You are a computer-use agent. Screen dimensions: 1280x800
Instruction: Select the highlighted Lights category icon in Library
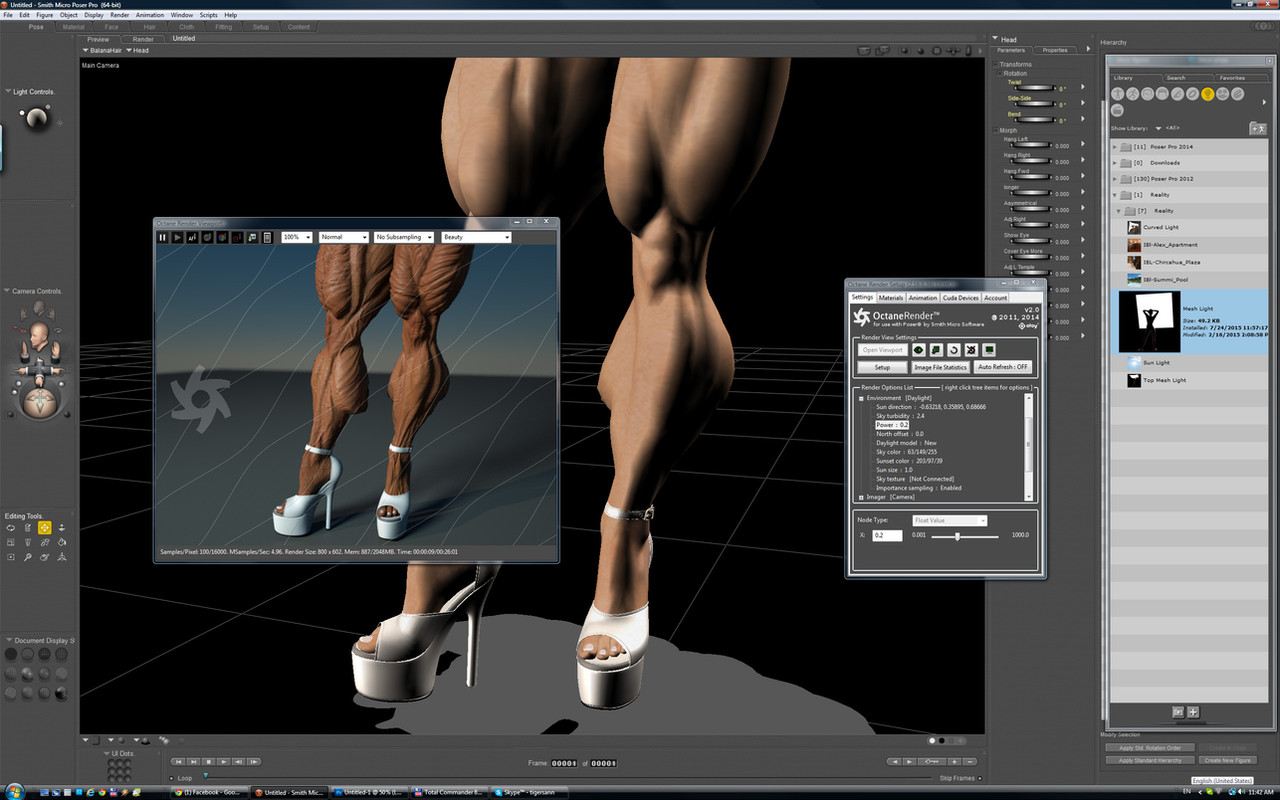1208,94
